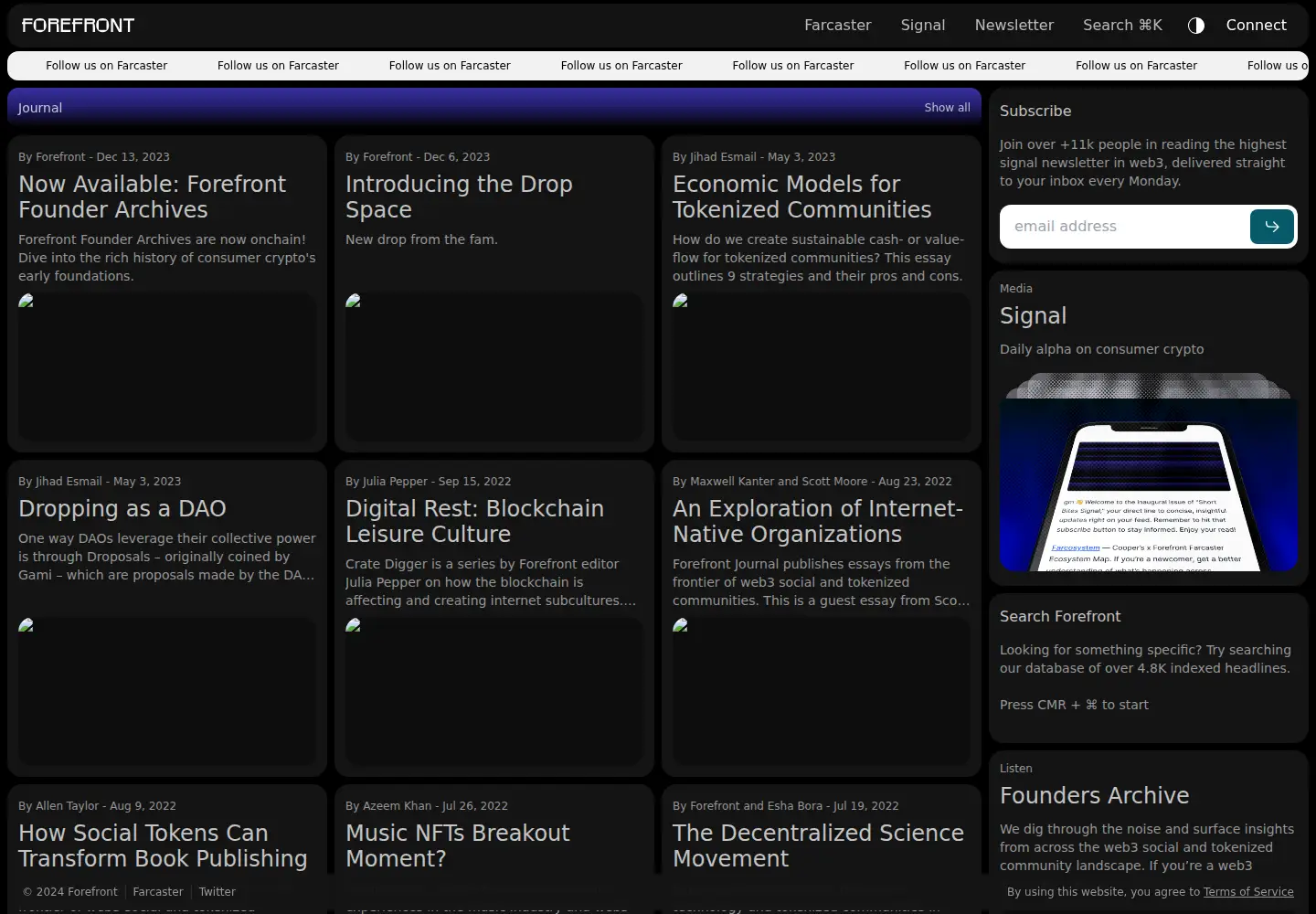
Task: Toggle the dark/light theme contrast icon
Action: pyautogui.click(x=1195, y=26)
